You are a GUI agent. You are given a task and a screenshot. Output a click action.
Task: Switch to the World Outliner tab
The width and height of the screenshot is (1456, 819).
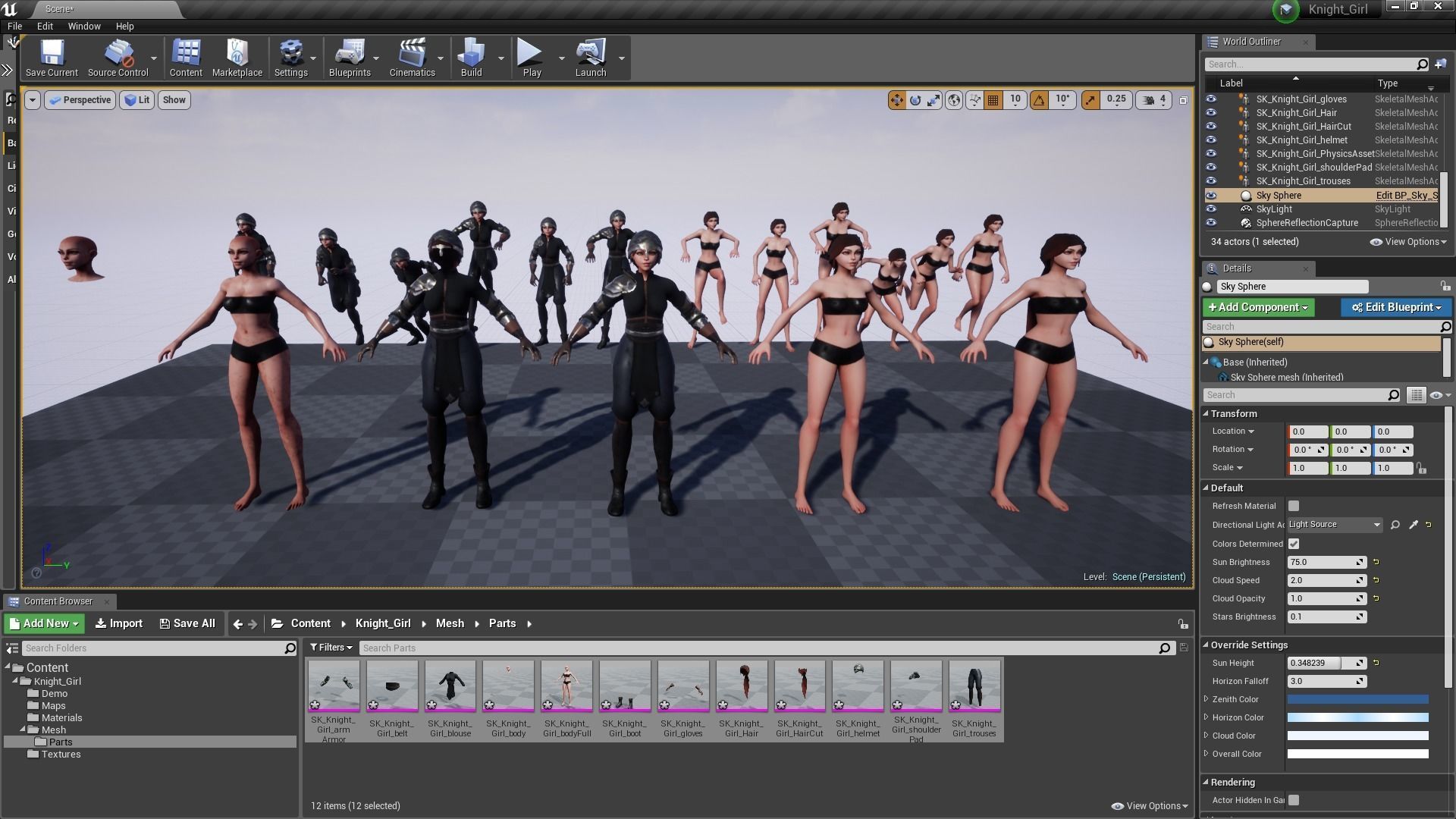pyautogui.click(x=1250, y=42)
